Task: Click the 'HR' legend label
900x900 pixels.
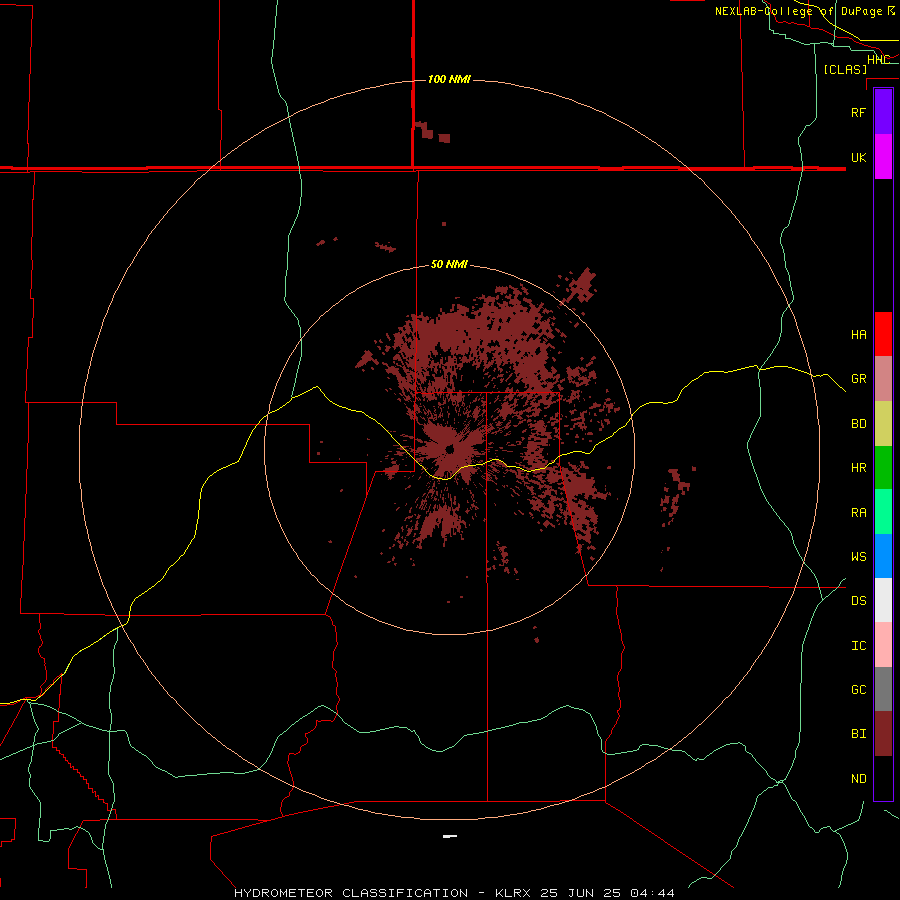Action: (x=858, y=468)
